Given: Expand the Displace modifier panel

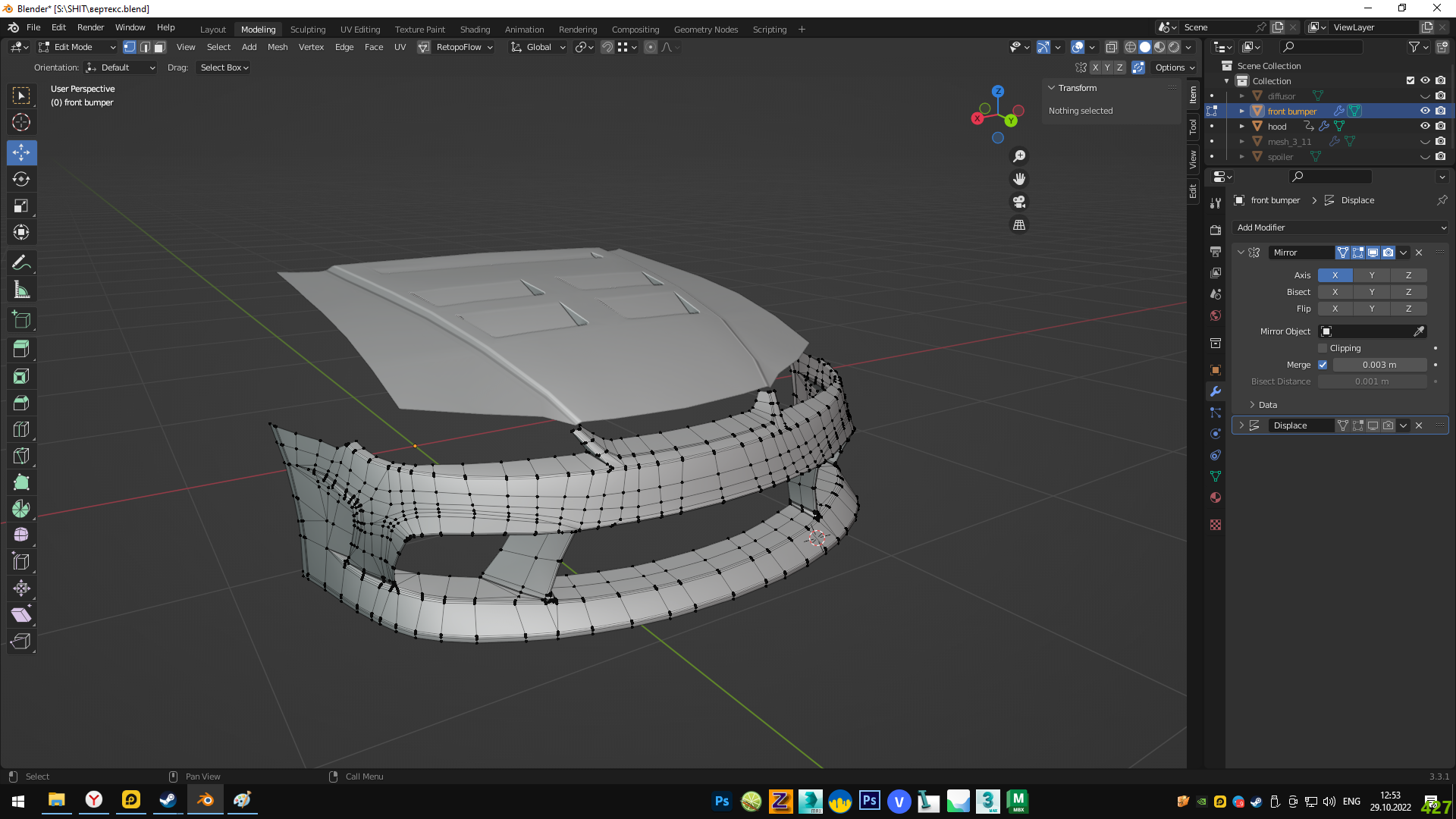Looking at the screenshot, I should [x=1241, y=425].
